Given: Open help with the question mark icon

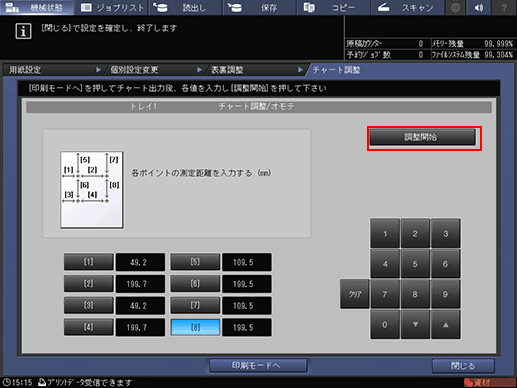Looking at the screenshot, I should (x=504, y=7).
